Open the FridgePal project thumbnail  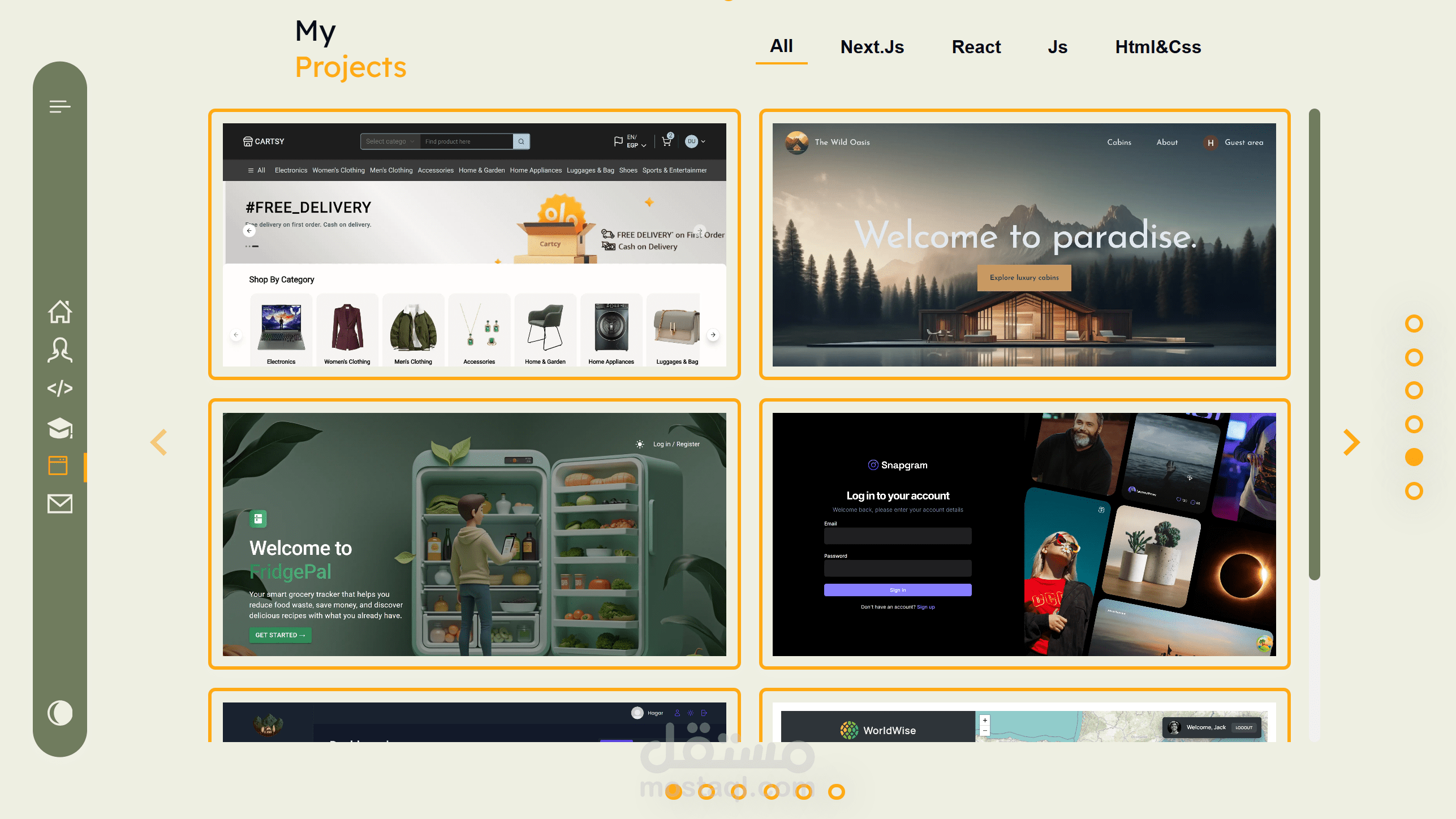(x=474, y=534)
